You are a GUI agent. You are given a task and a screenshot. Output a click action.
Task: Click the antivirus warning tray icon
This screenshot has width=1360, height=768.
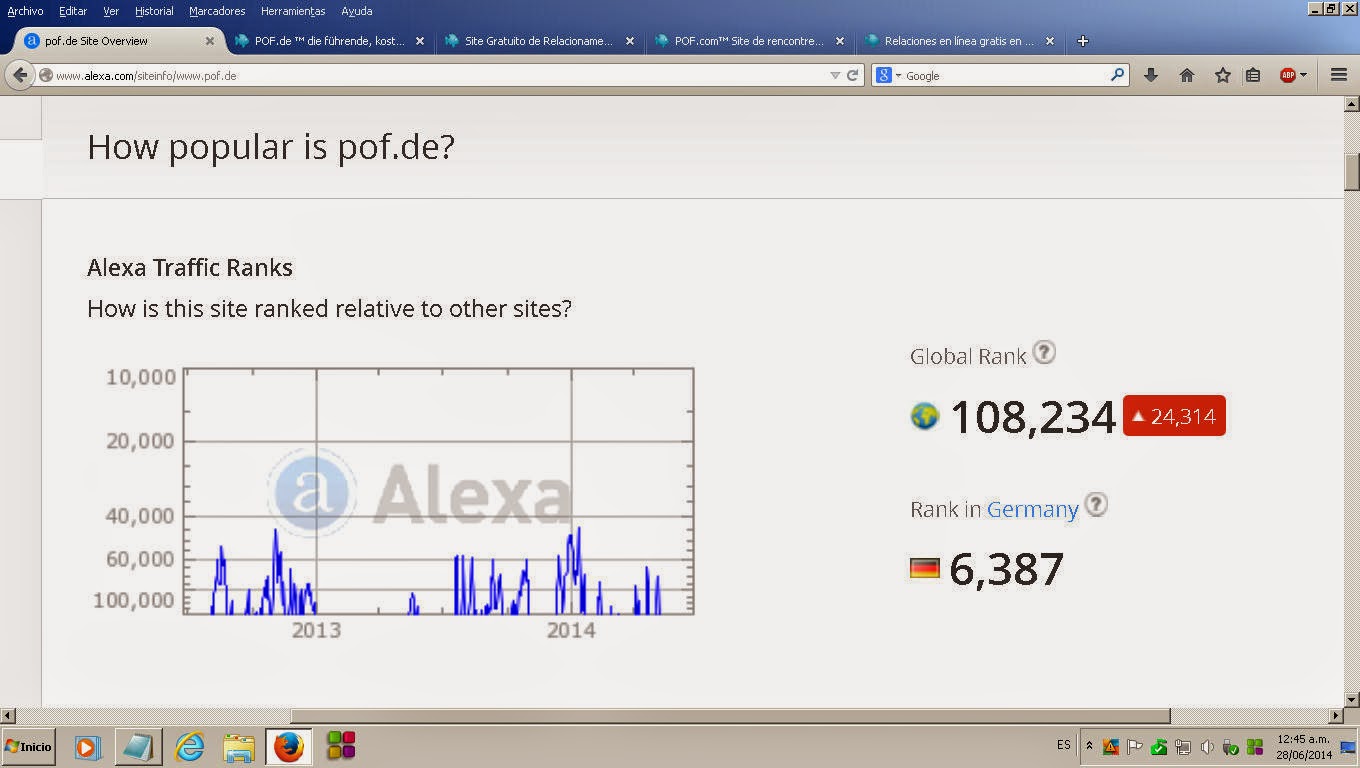[1110, 747]
